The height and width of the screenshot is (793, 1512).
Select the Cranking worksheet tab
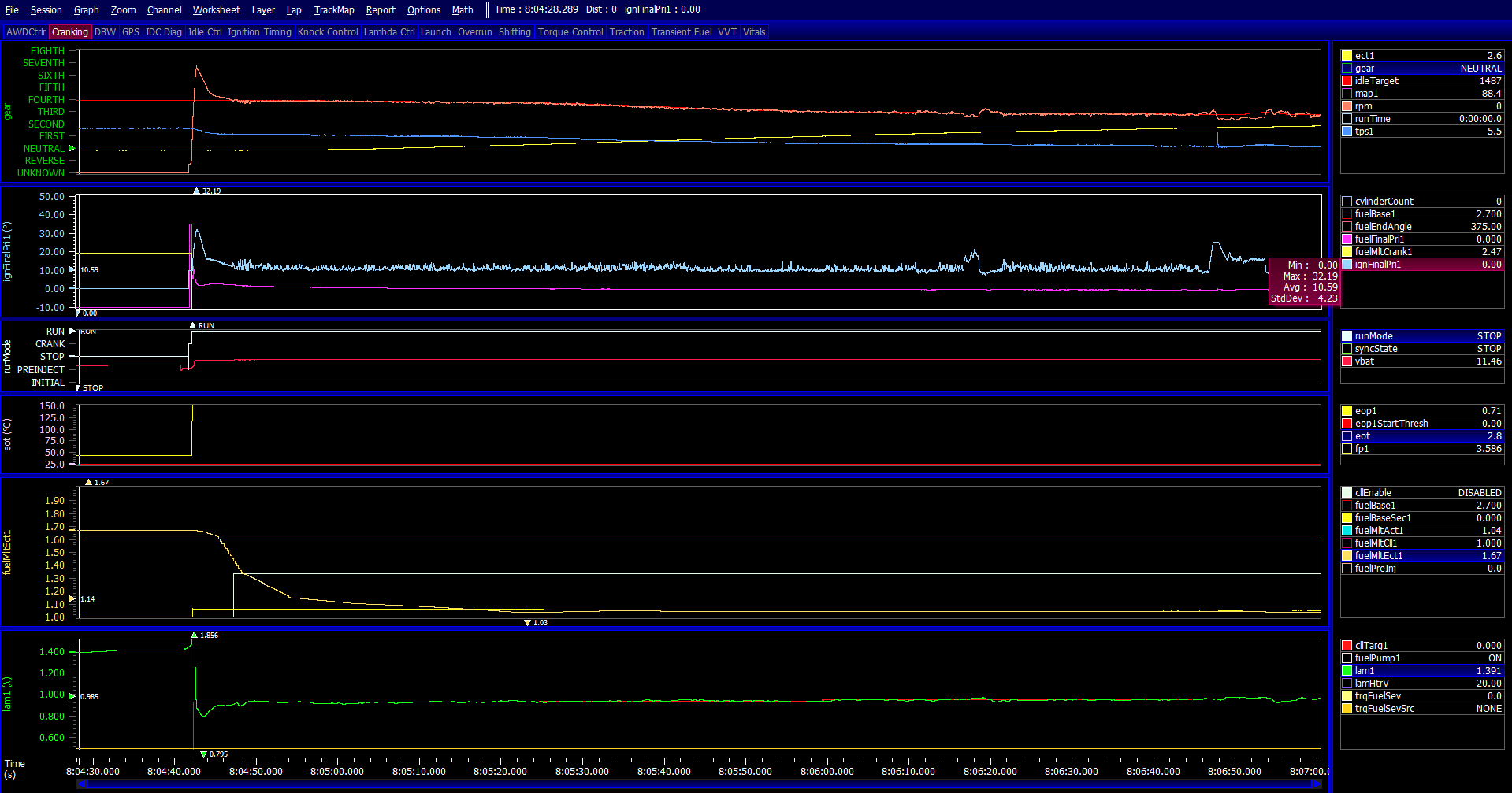point(70,32)
